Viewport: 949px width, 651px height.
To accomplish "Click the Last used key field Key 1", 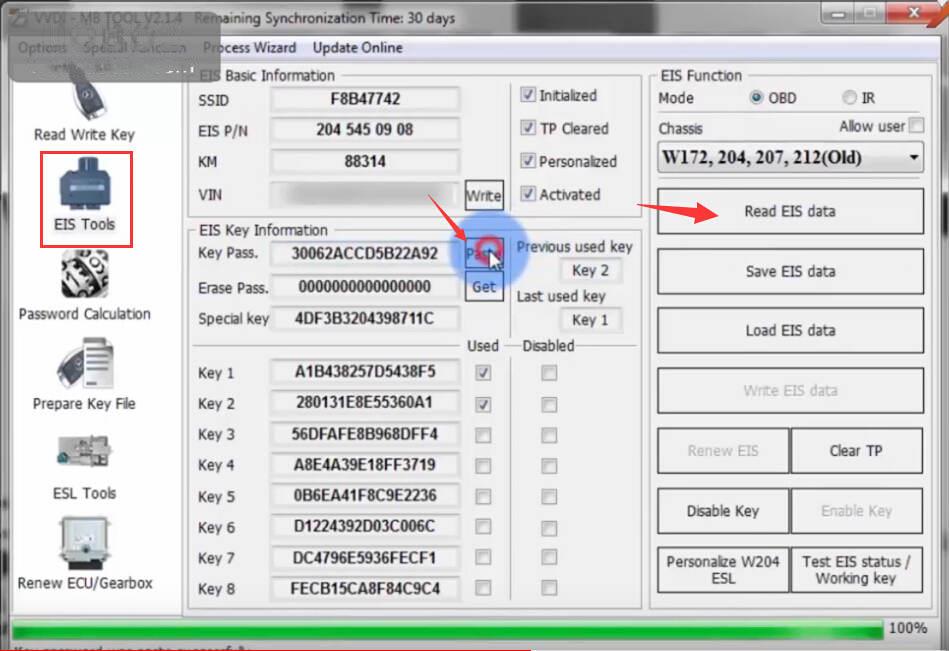I will pyautogui.click(x=591, y=319).
